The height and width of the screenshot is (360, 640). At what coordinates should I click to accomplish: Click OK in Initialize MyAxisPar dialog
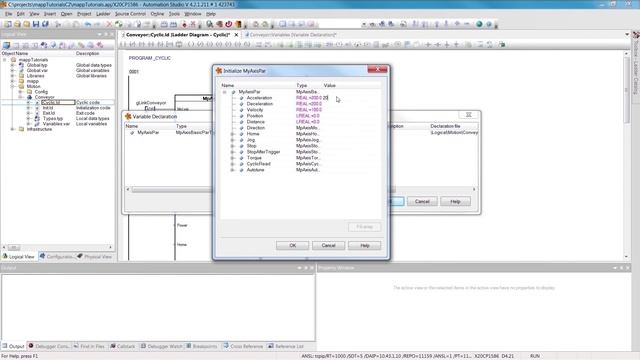[293, 245]
